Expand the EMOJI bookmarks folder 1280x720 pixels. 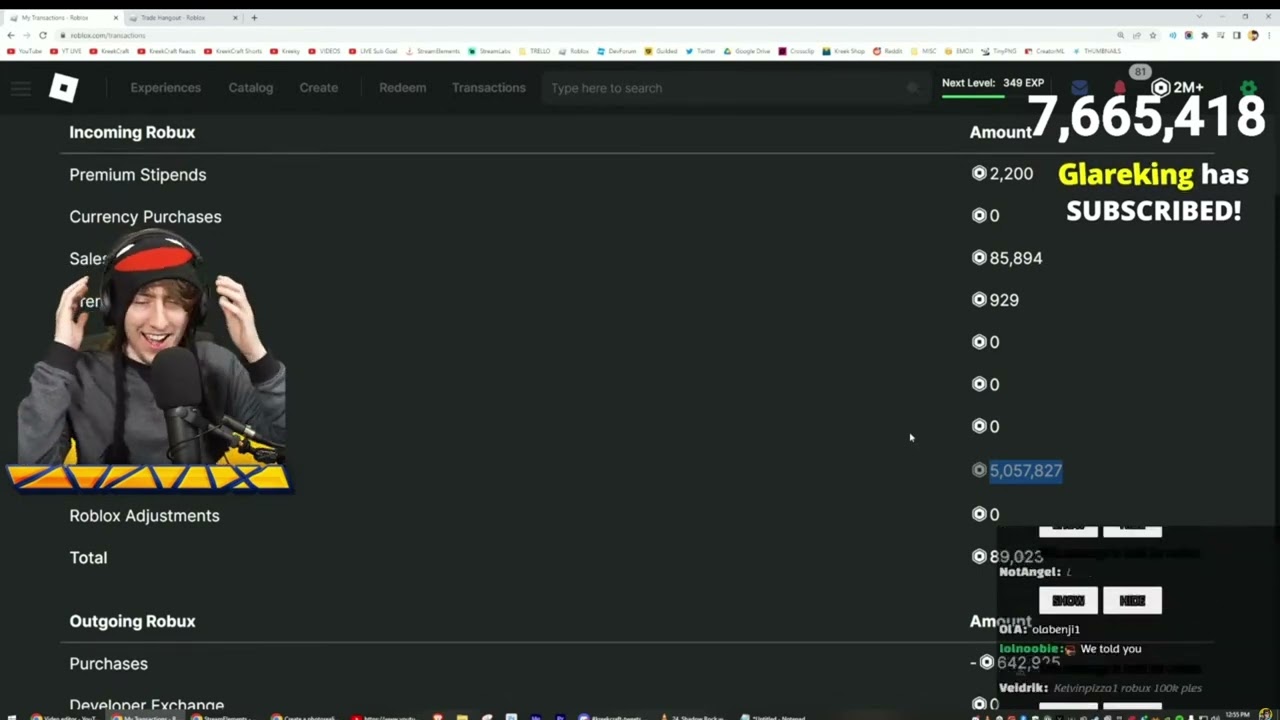(958, 51)
